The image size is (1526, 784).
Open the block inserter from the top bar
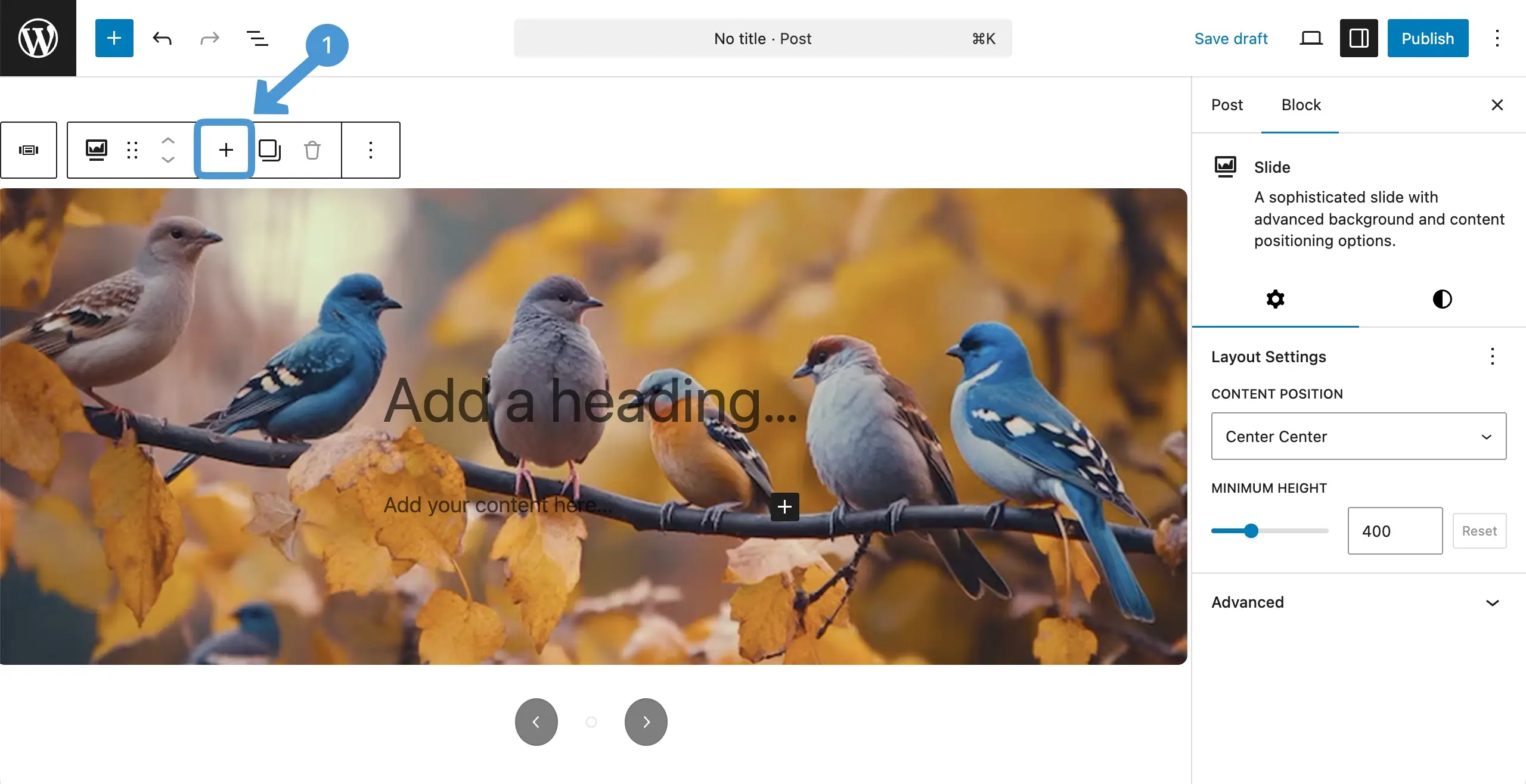(114, 38)
